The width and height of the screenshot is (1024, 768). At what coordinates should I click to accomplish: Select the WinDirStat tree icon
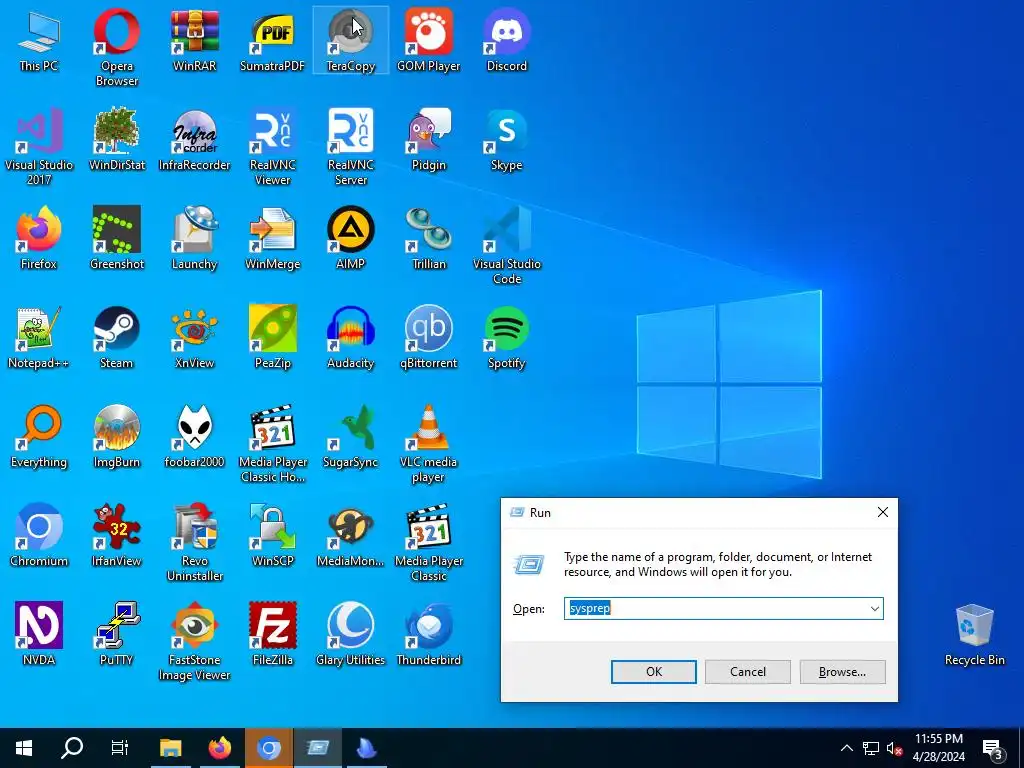[x=117, y=140]
